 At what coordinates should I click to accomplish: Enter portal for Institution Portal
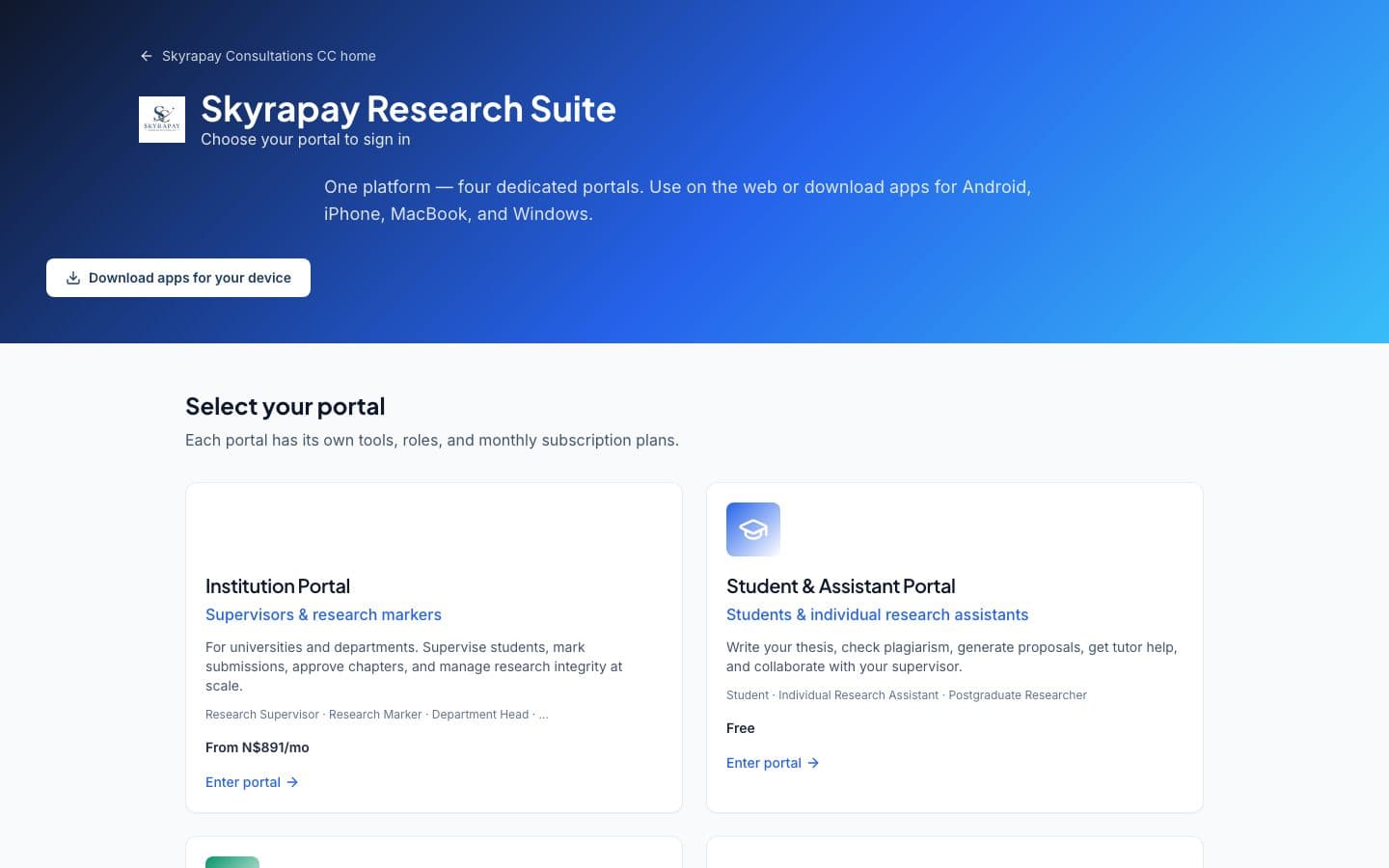[252, 782]
